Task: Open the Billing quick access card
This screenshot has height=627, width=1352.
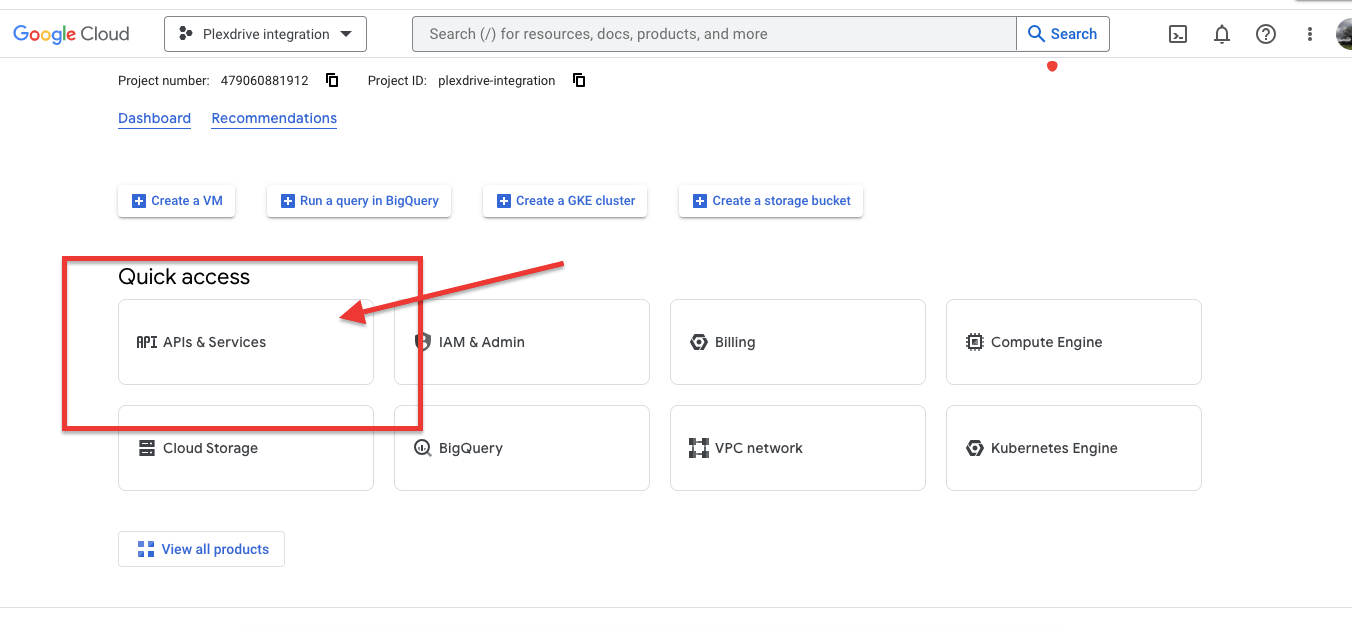Action: point(798,342)
